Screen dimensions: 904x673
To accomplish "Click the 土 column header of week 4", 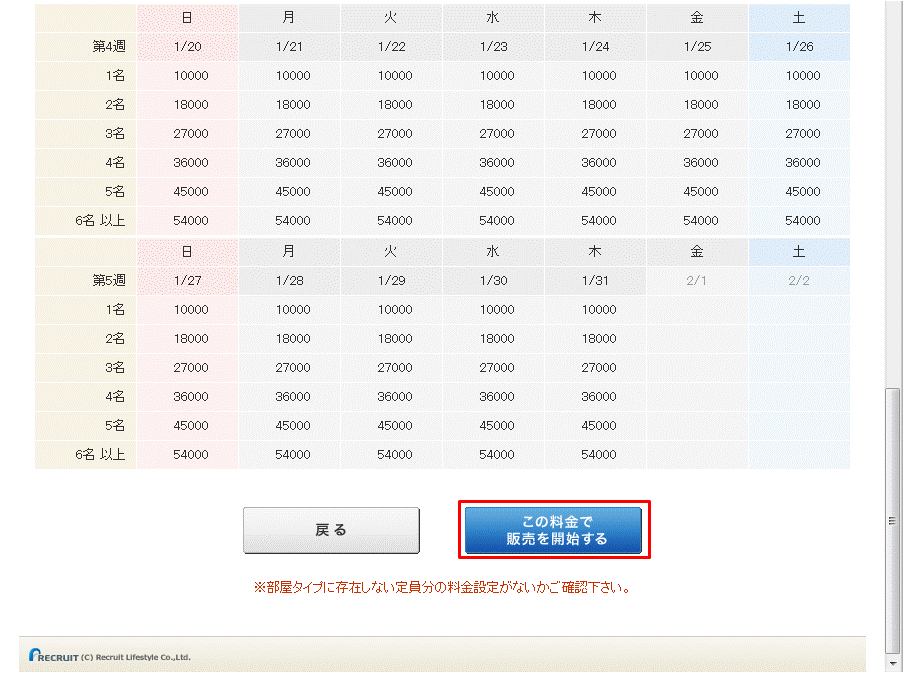I will tap(799, 17).
